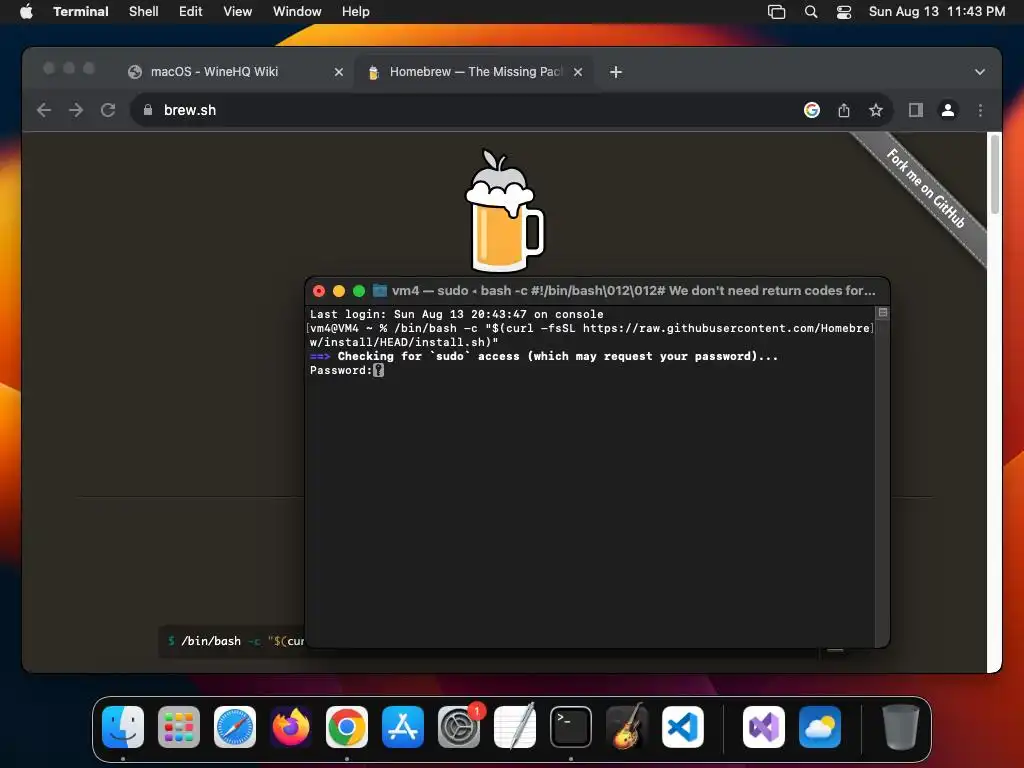Open the Edit menu
Image resolution: width=1024 pixels, height=768 pixels.
pyautogui.click(x=191, y=11)
